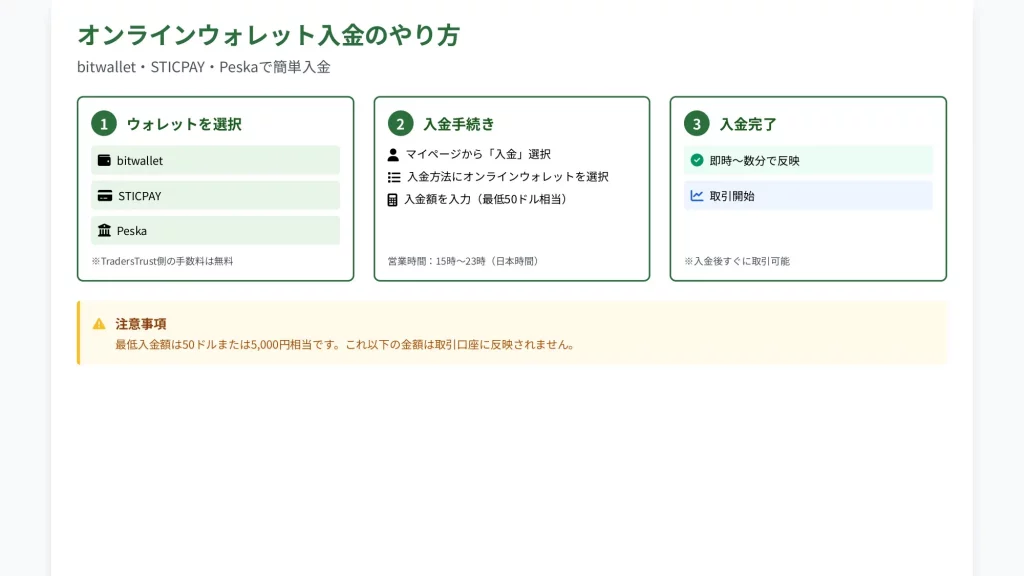Click the user icon next to マイページ
The image size is (1024, 576).
(393, 155)
